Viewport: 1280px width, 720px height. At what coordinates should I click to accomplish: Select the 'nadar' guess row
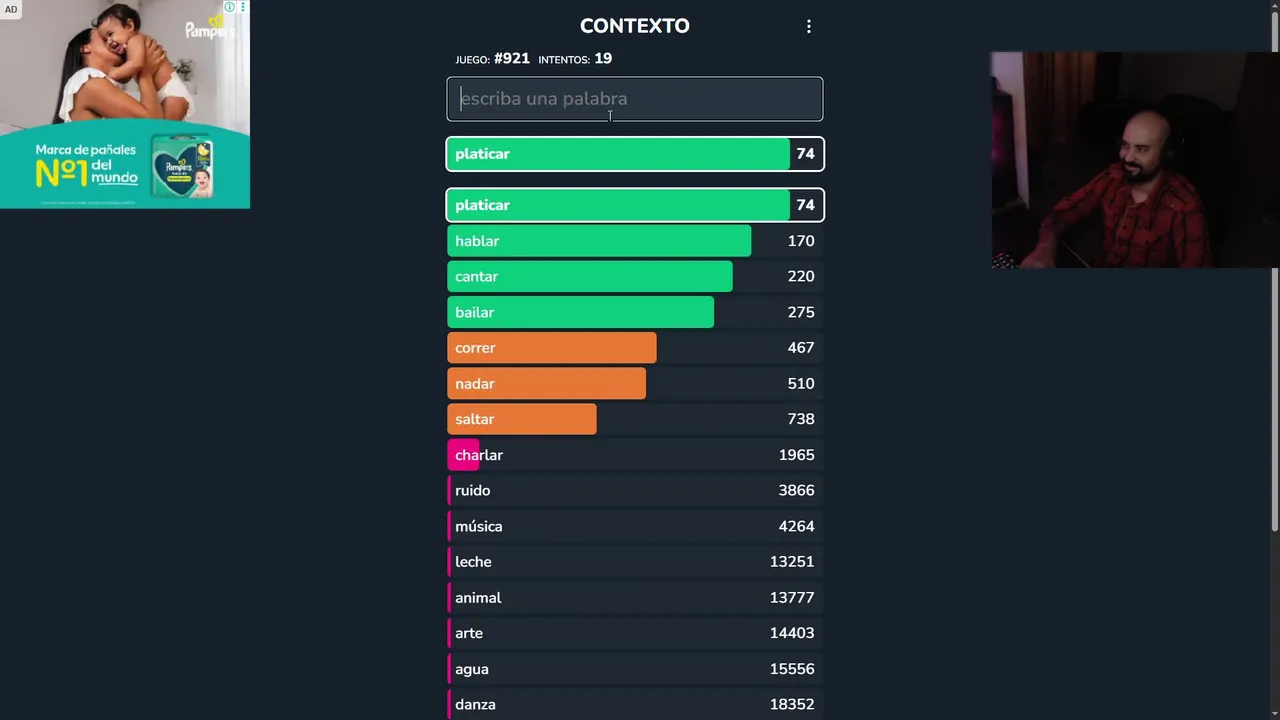[635, 384]
